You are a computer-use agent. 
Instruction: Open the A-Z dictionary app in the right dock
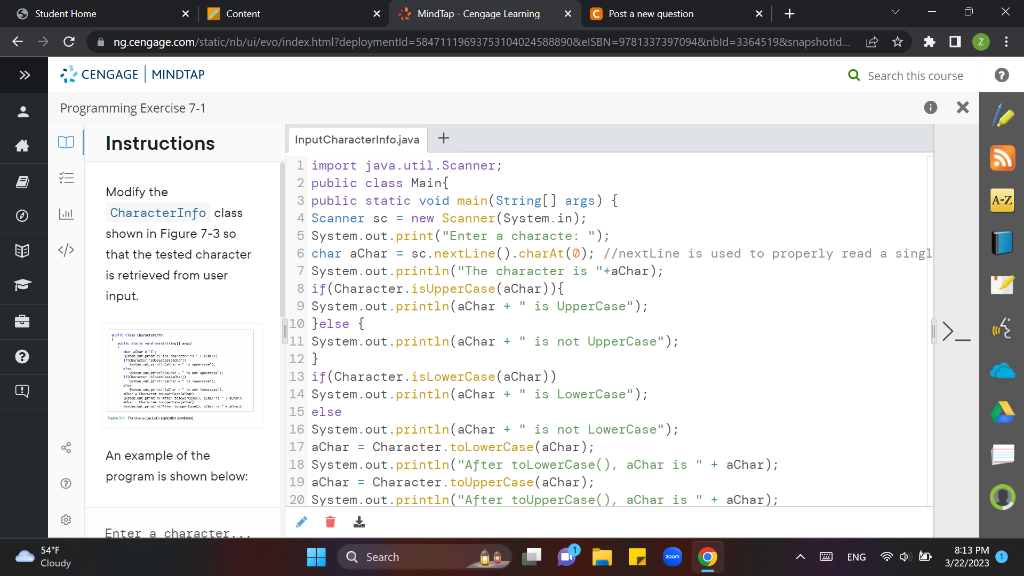tap(1002, 199)
